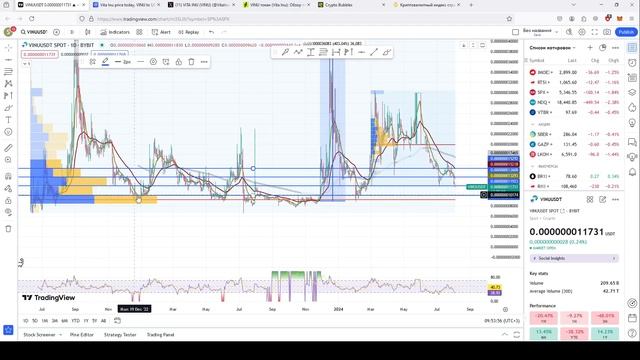Select the trend line drawing tool
Screen dimensions: 640x360
point(8,60)
